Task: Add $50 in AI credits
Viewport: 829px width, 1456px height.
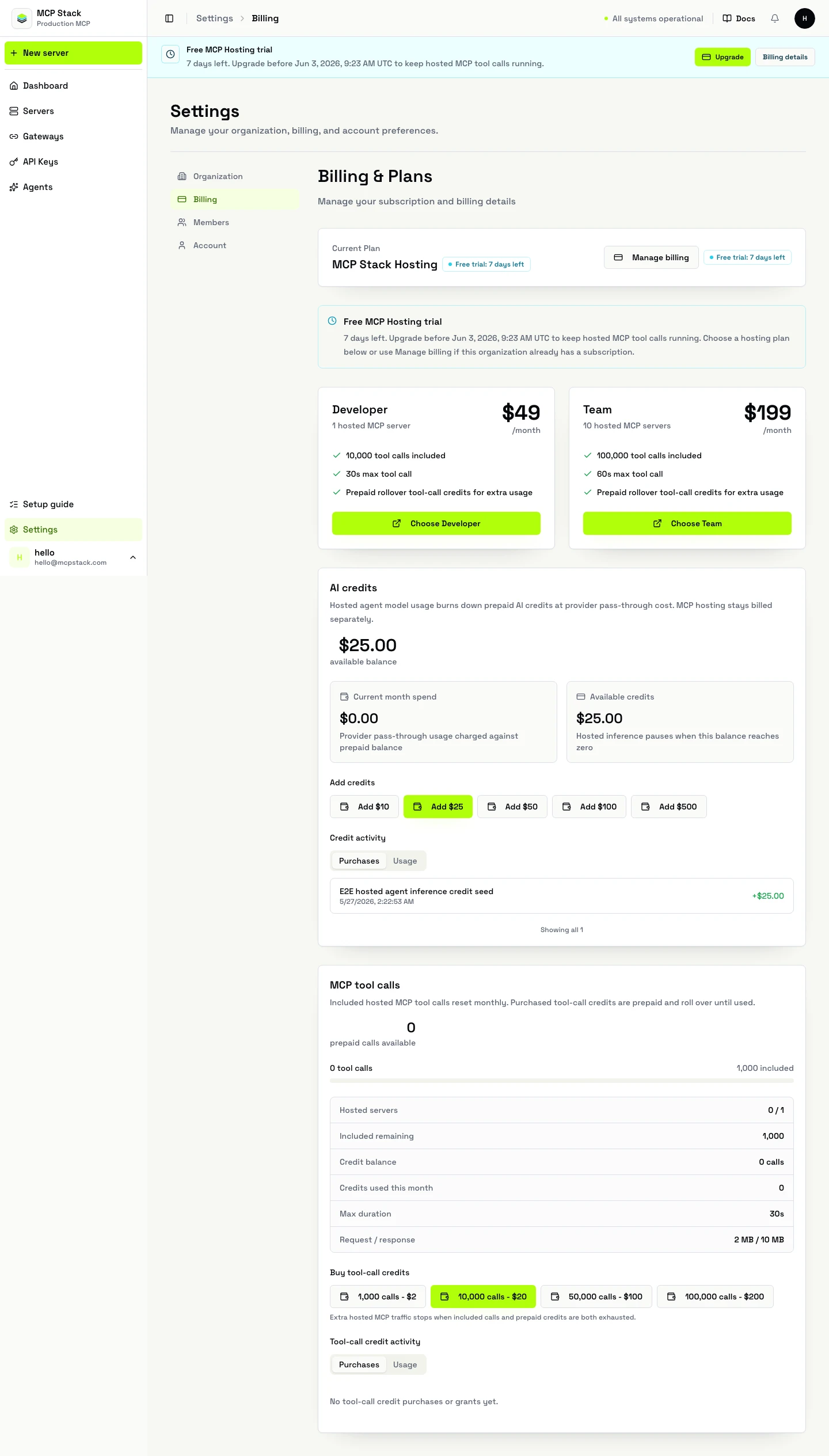Action: (x=512, y=807)
